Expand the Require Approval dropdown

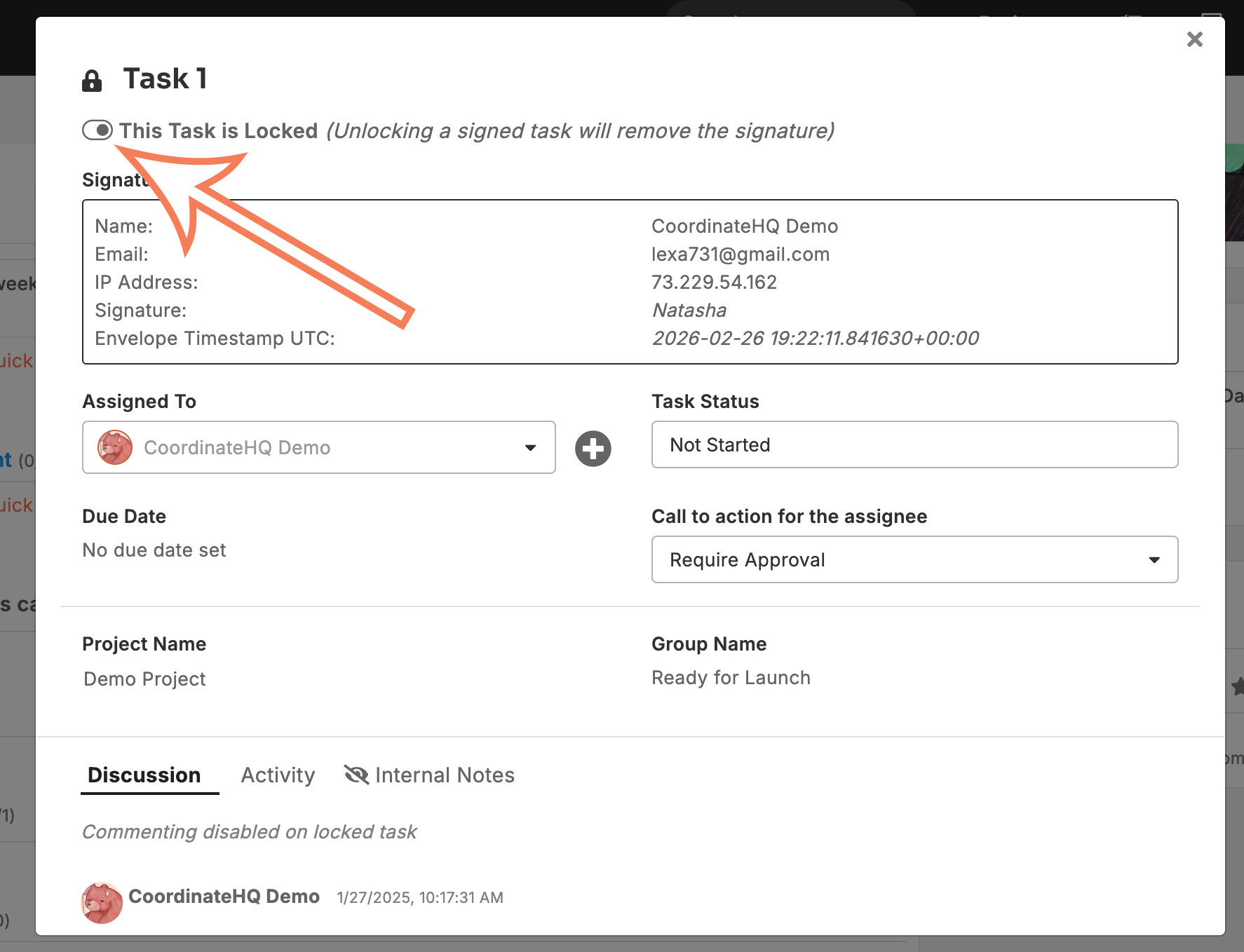pos(914,559)
